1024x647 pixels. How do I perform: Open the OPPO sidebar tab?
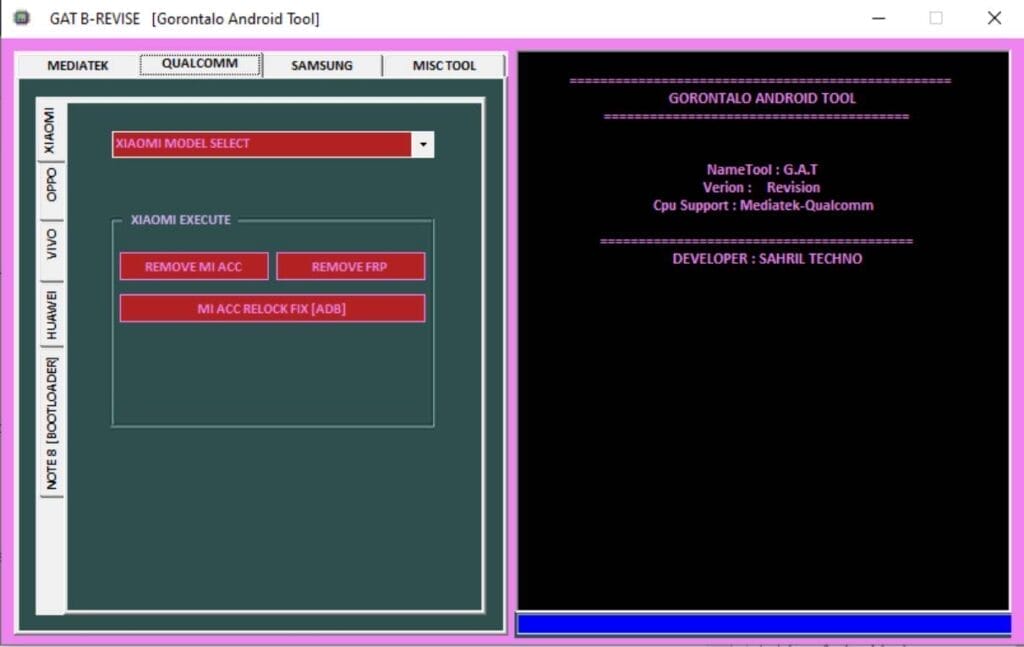tap(49, 182)
